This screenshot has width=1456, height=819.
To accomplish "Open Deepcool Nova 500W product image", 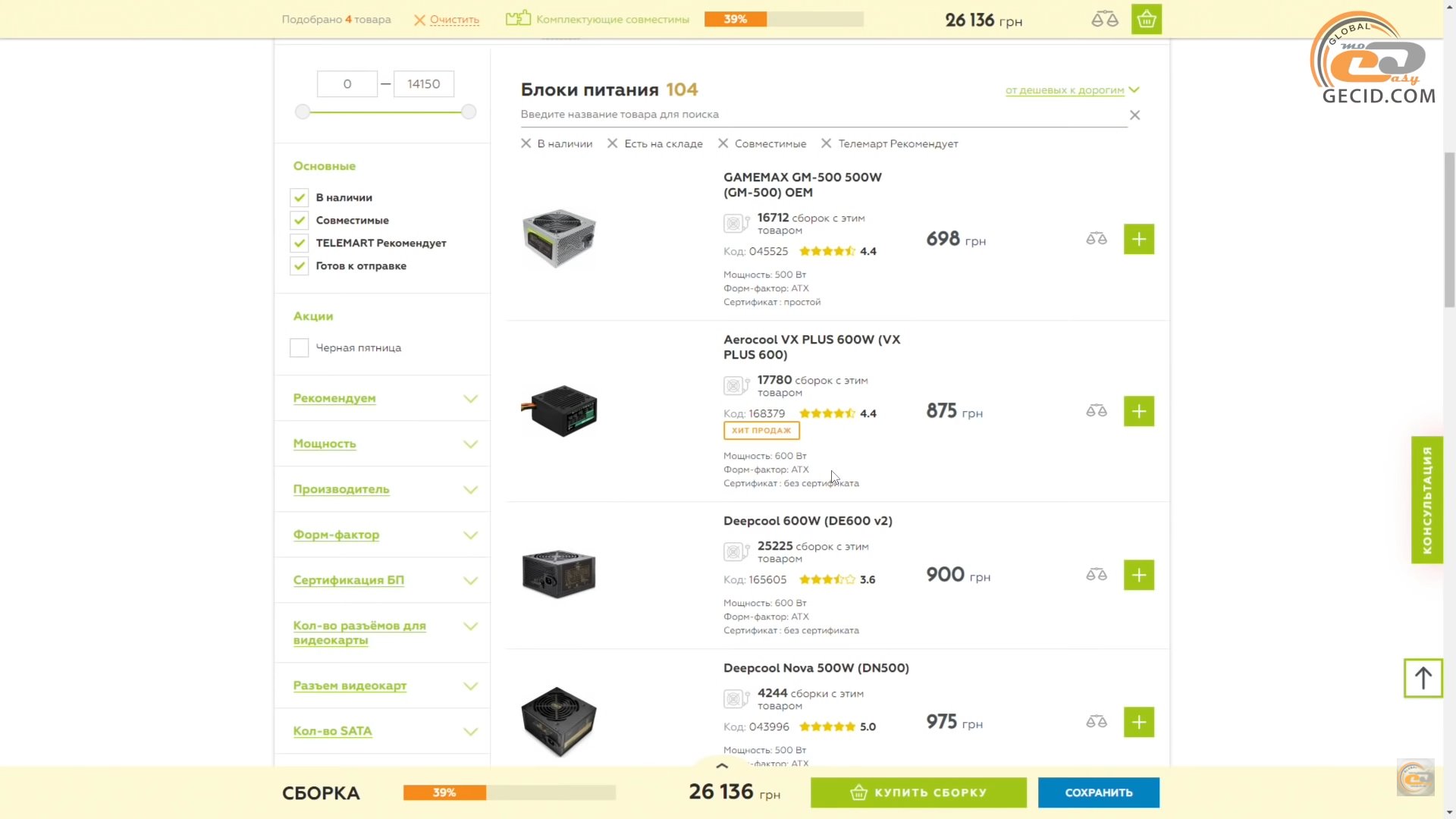I will (560, 721).
